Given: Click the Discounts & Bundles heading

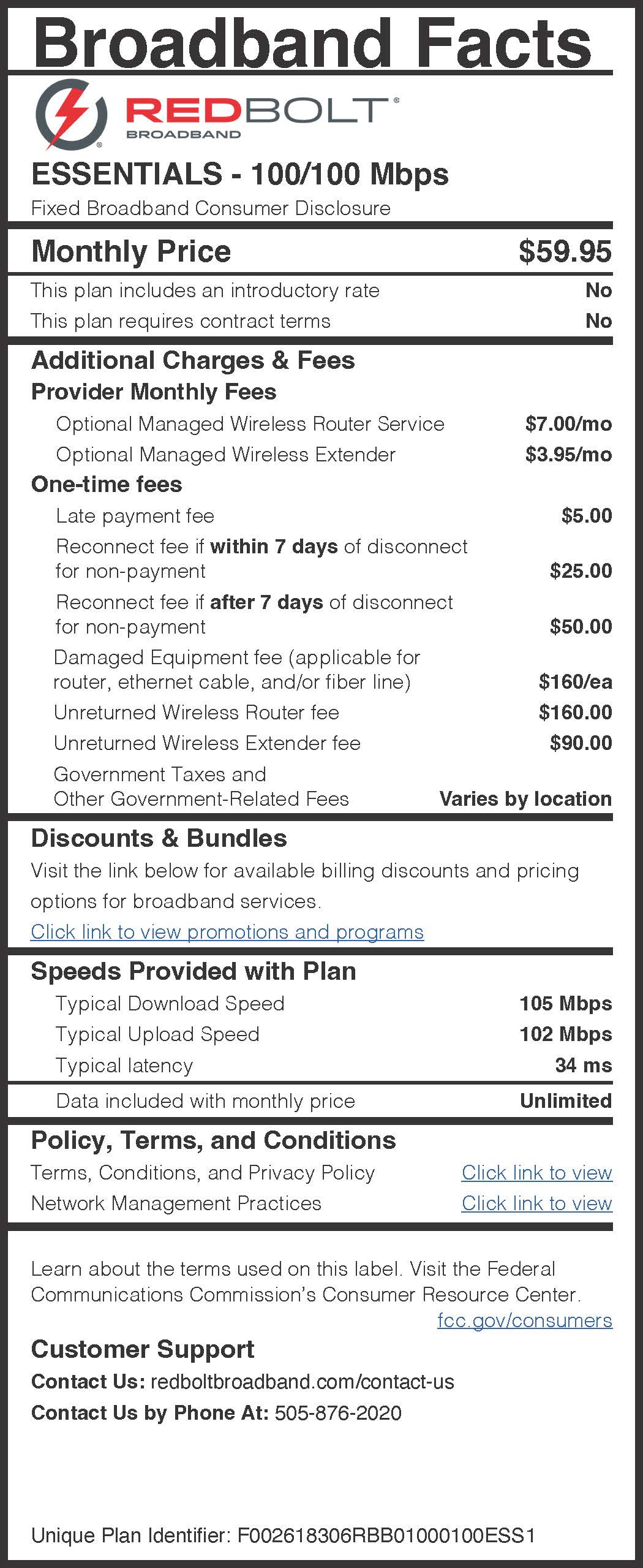Looking at the screenshot, I should [x=159, y=838].
